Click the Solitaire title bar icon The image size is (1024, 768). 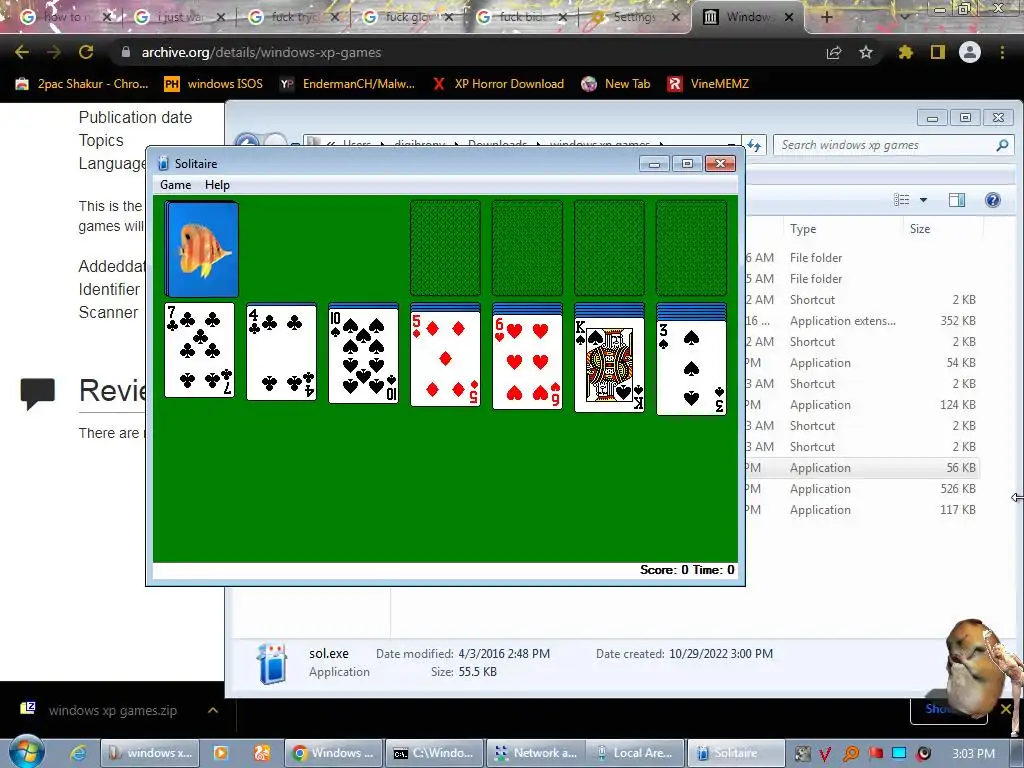(163, 163)
